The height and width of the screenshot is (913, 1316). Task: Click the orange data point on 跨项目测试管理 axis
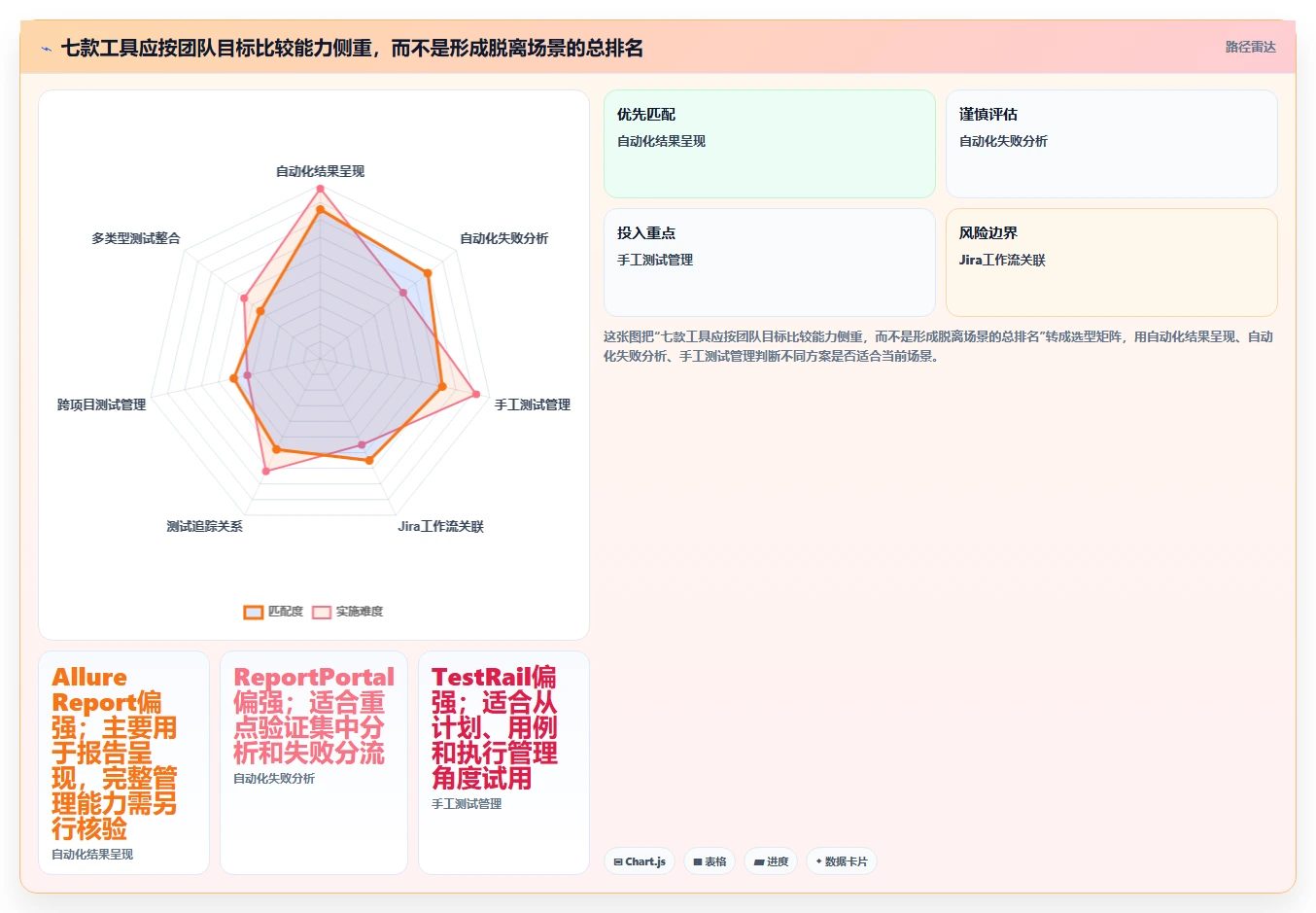(233, 378)
